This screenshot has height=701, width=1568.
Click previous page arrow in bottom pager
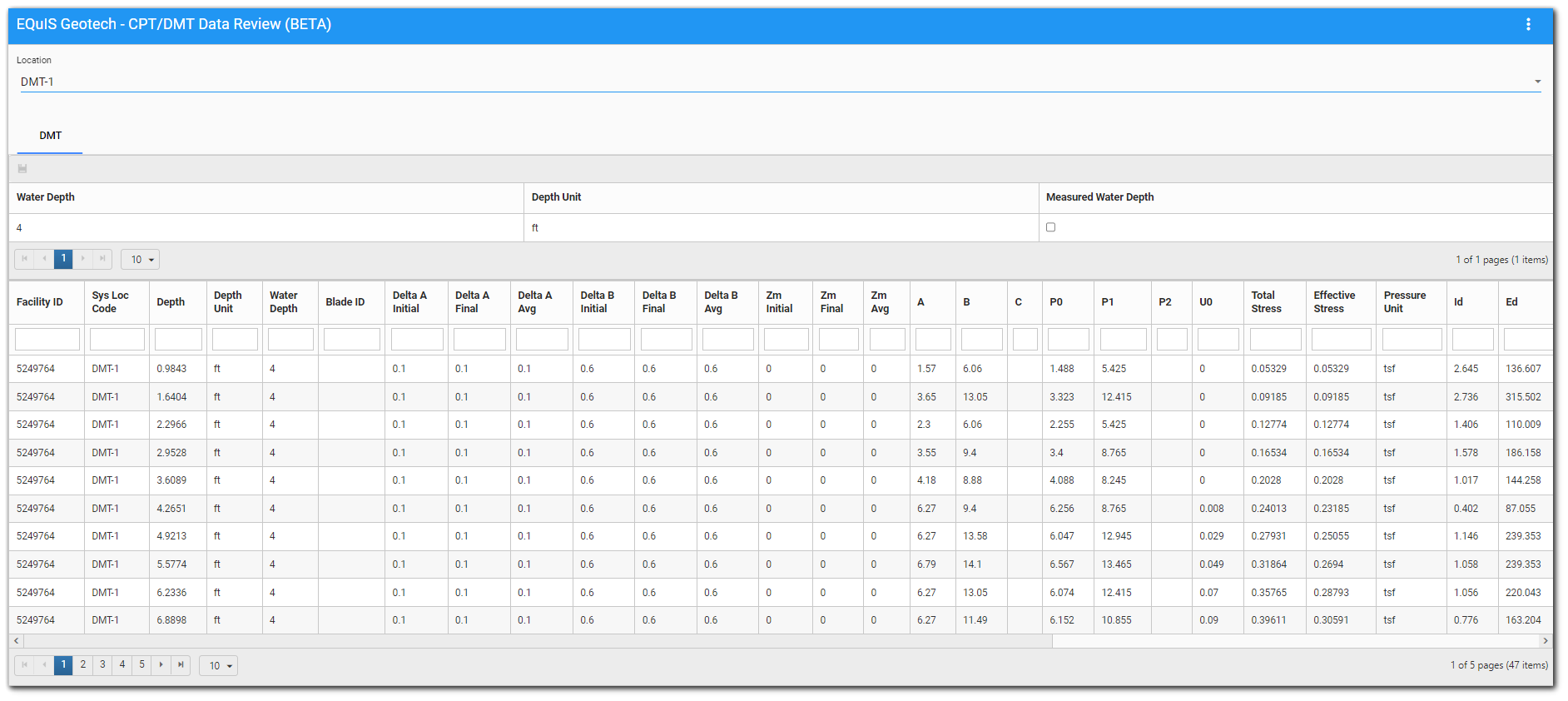pos(44,665)
